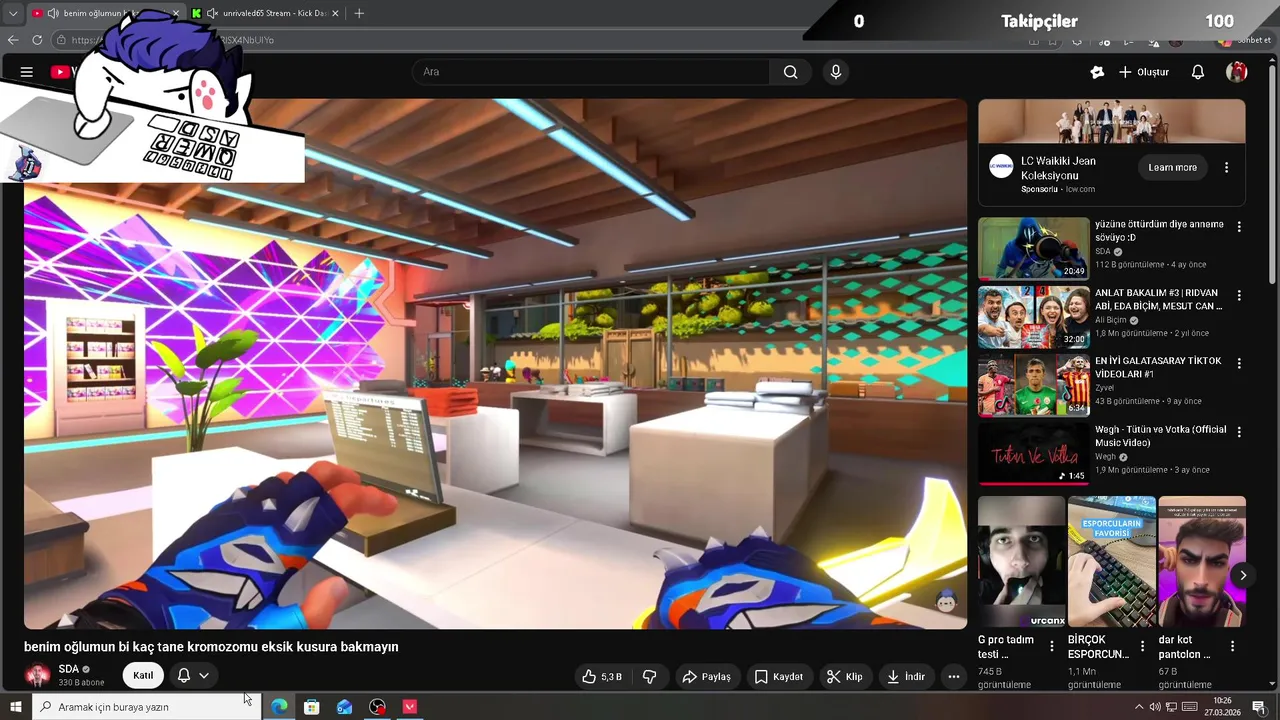Open the ANLAT BAKALIM #3 thumbnail

coord(1033,316)
